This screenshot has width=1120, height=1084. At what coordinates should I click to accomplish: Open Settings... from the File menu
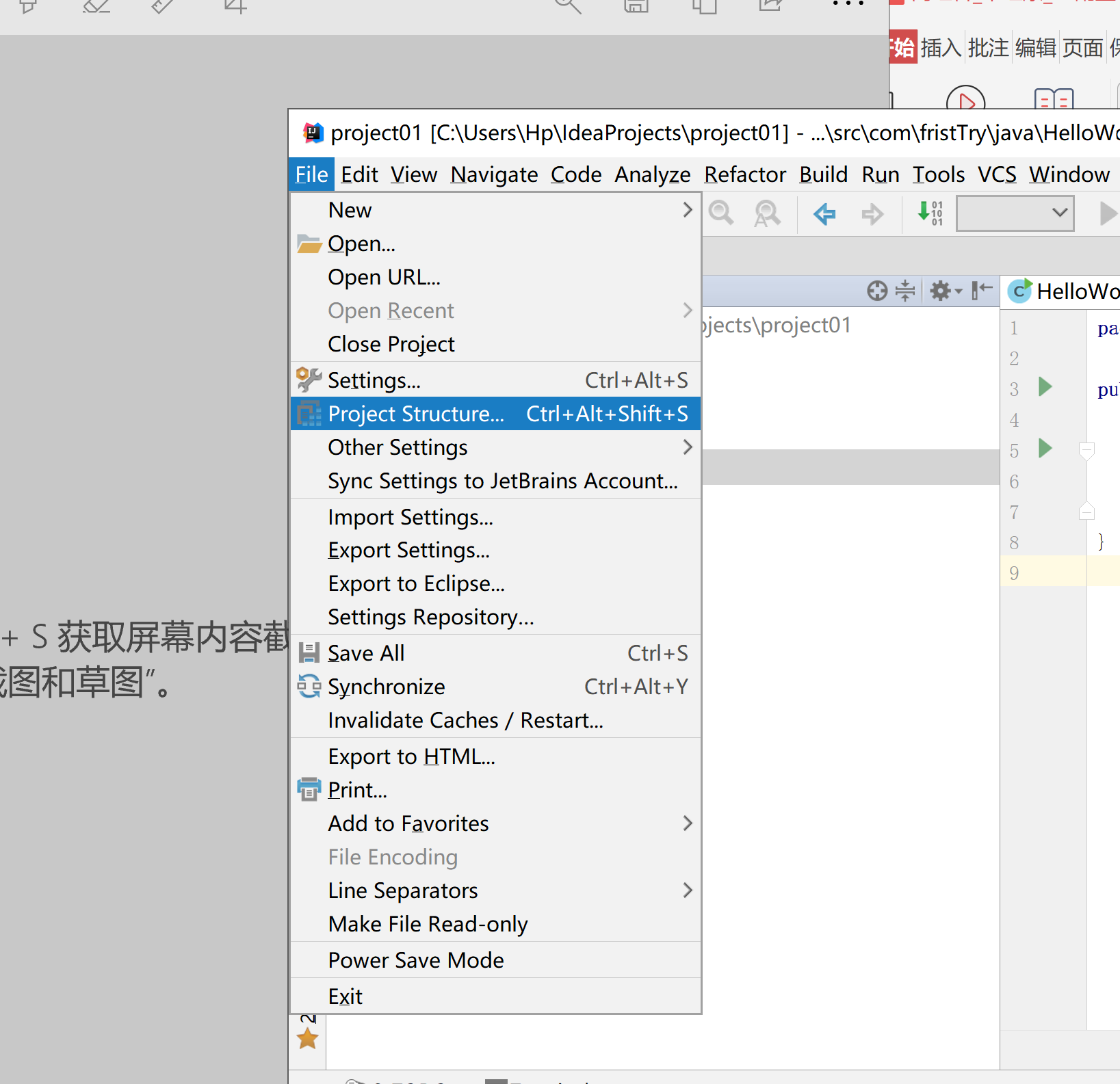(496, 380)
